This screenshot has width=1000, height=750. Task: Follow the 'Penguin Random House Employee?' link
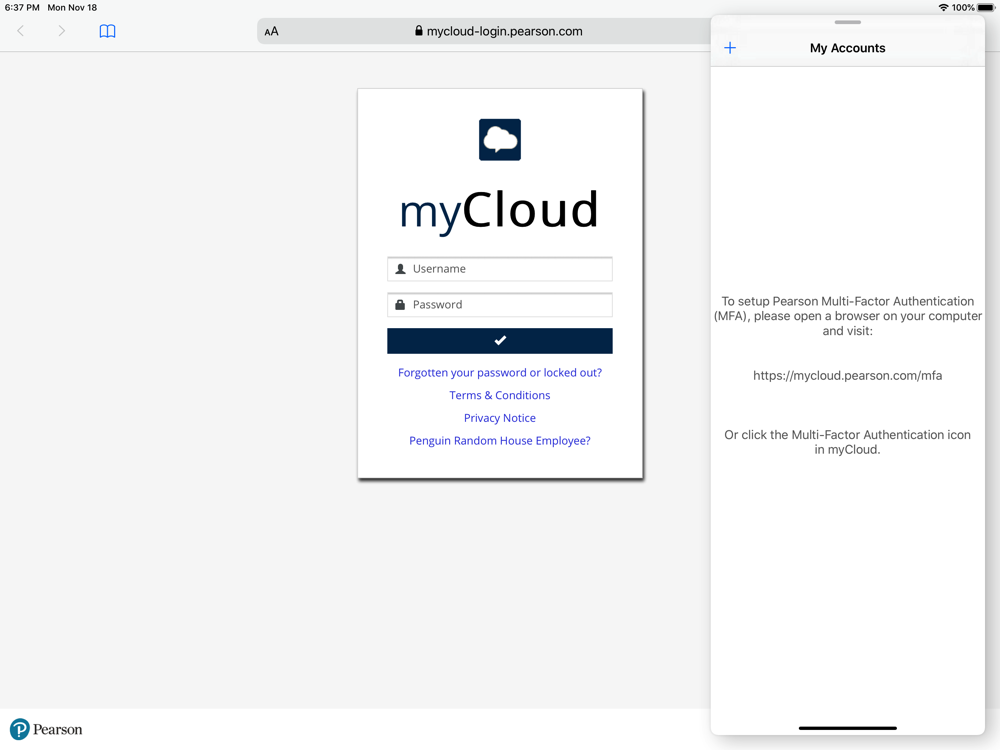coord(500,441)
